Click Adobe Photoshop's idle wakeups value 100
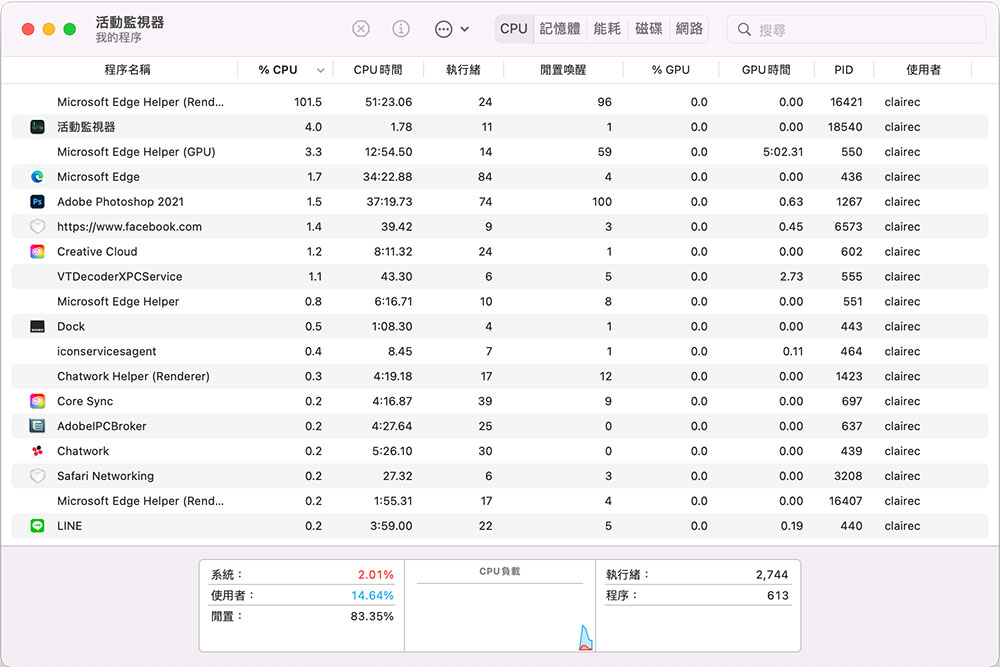Screen dimensions: 1000x667 click(x=601, y=202)
